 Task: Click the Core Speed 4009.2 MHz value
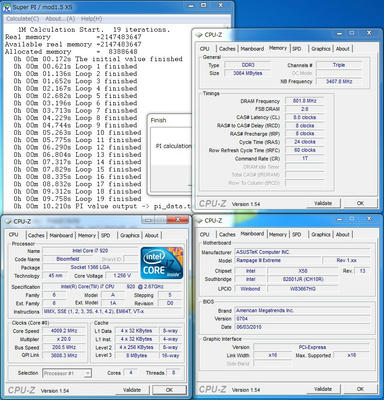[x=64, y=331]
